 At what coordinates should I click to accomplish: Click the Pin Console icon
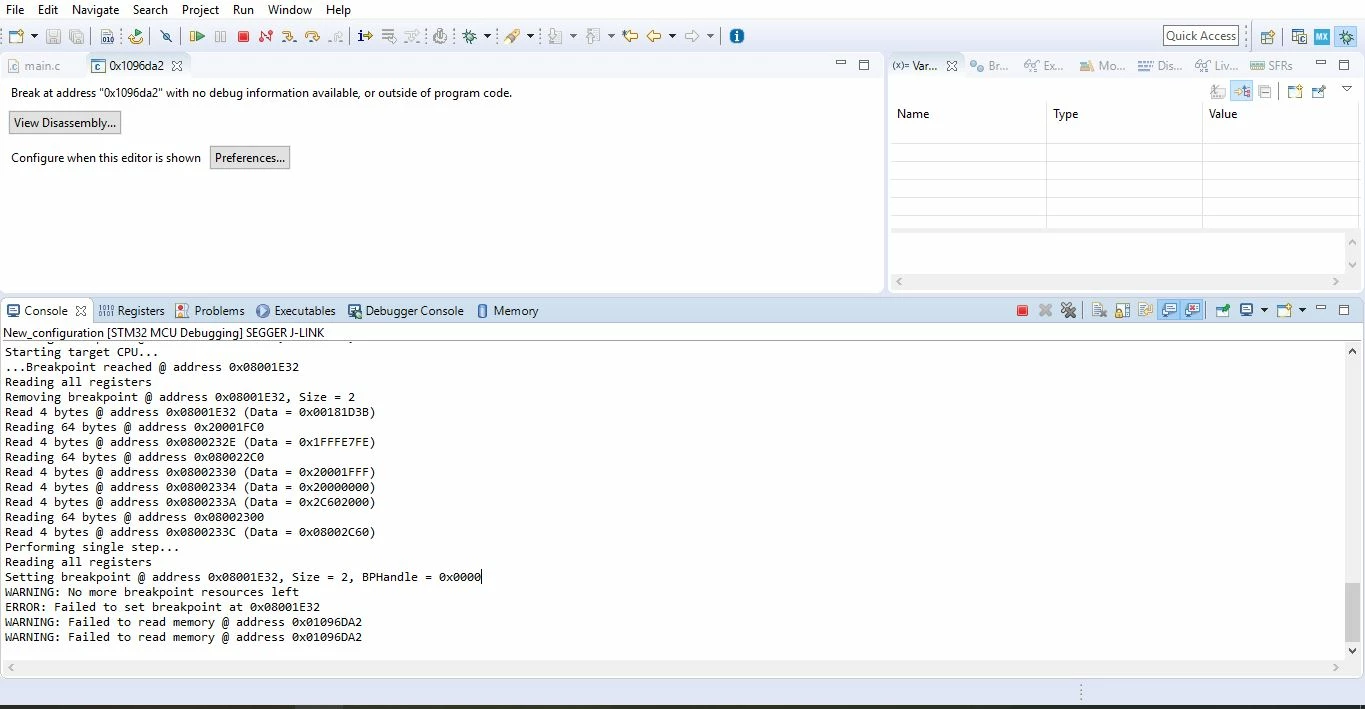[1223, 311]
